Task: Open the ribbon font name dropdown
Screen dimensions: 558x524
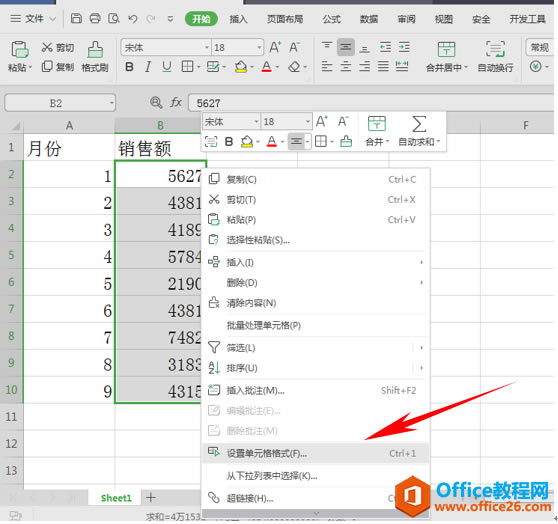Action: point(207,47)
